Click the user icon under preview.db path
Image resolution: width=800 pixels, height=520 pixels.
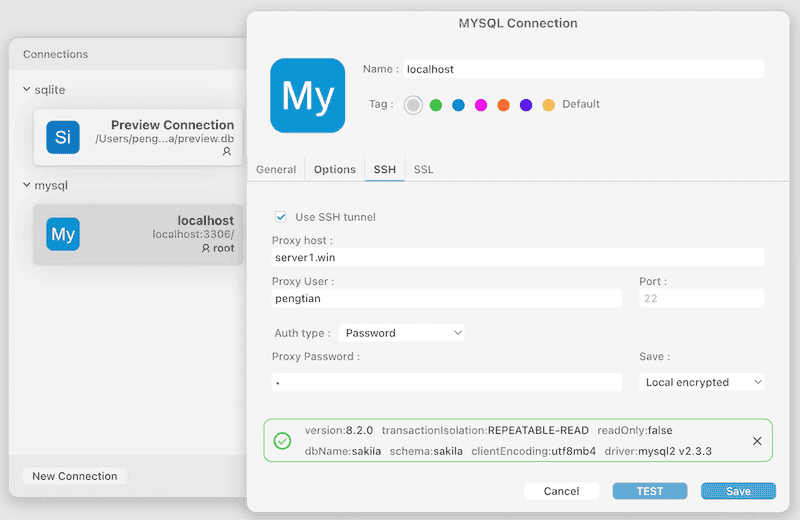(227, 152)
